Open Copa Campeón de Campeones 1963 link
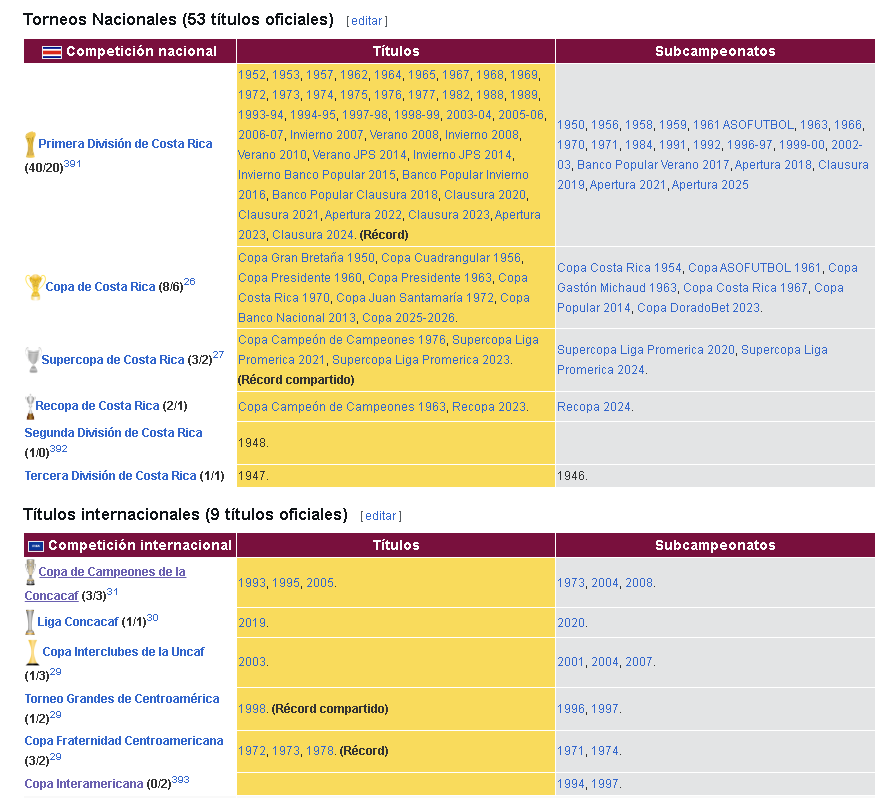The height and width of the screenshot is (804, 880). 342,407
